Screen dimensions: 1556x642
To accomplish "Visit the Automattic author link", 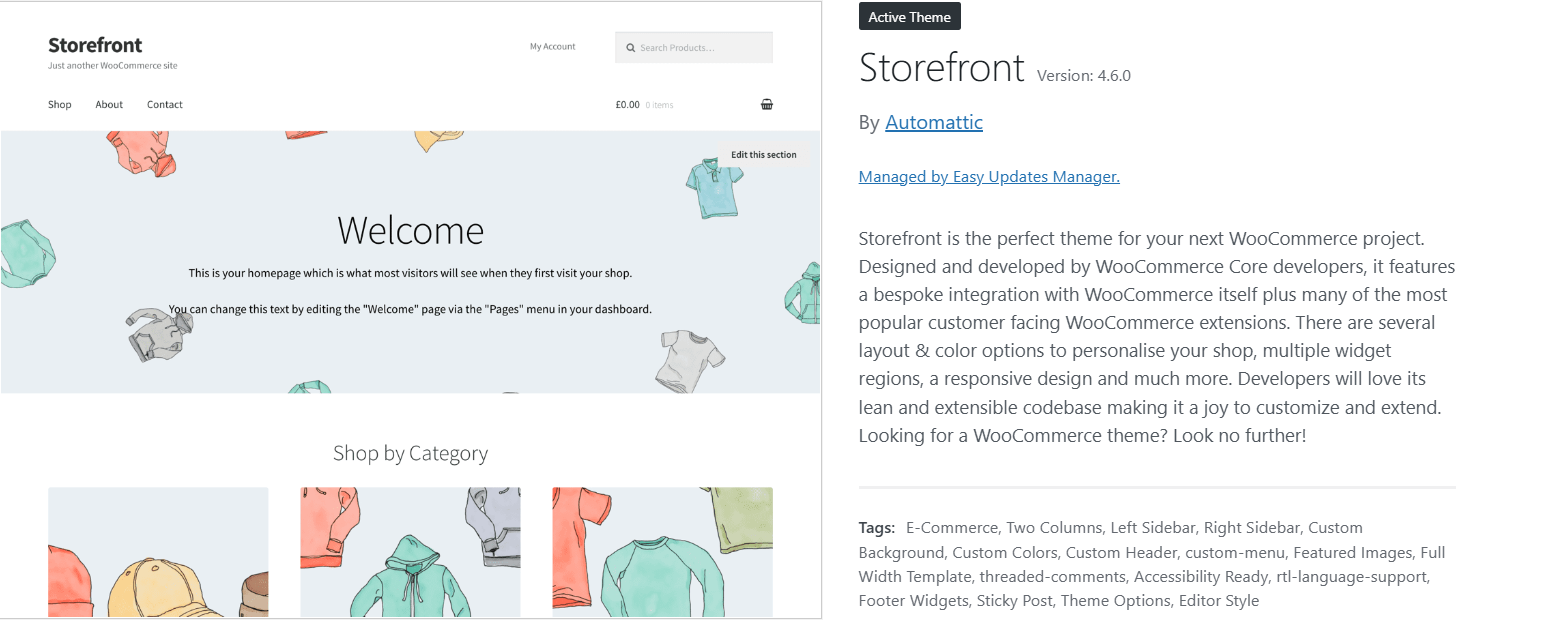I will tap(934, 123).
